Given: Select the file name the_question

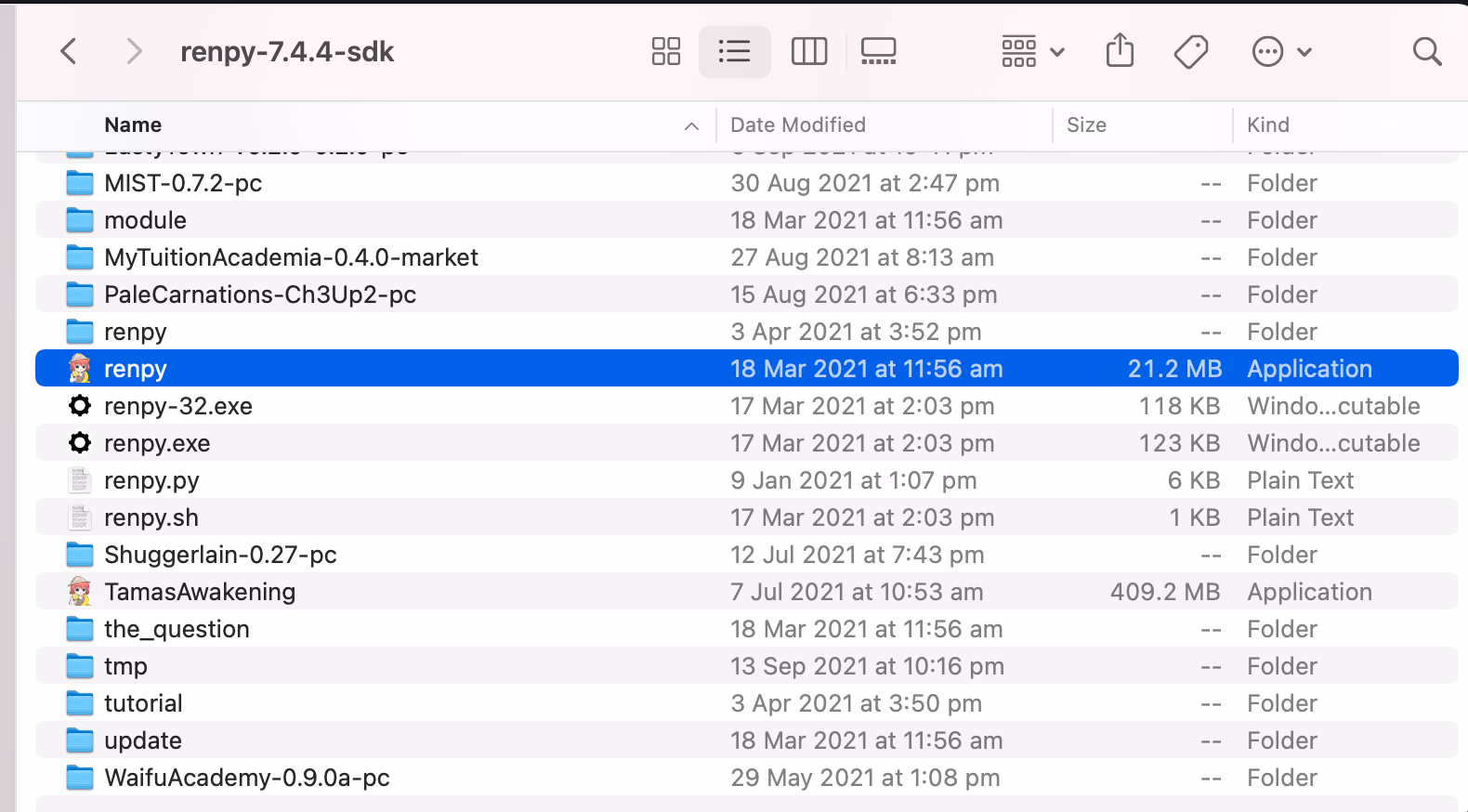Looking at the screenshot, I should tap(177, 629).
